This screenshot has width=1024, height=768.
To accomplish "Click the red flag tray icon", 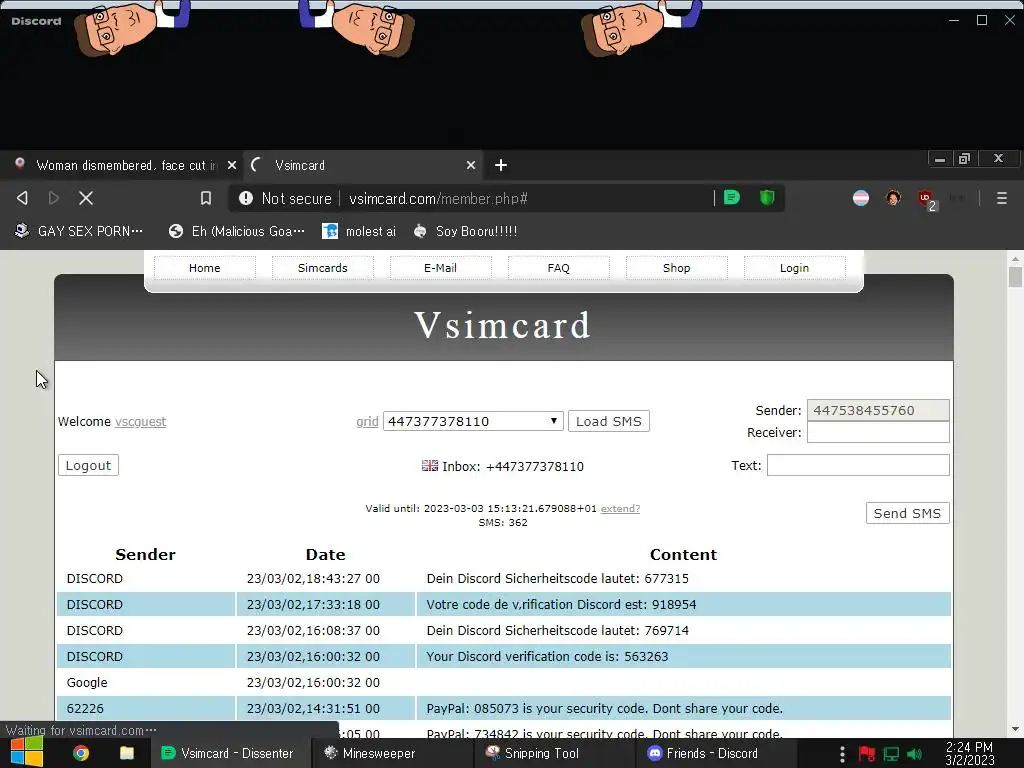I will [866, 754].
